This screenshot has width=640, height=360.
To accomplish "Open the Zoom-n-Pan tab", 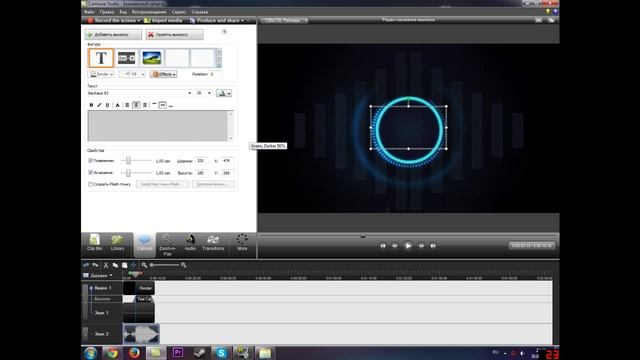I will point(167,245).
